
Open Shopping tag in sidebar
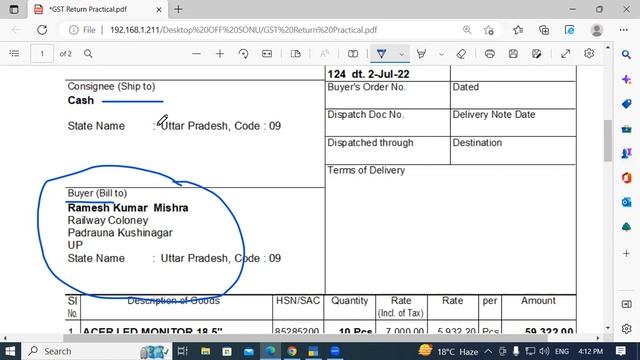pos(627,104)
